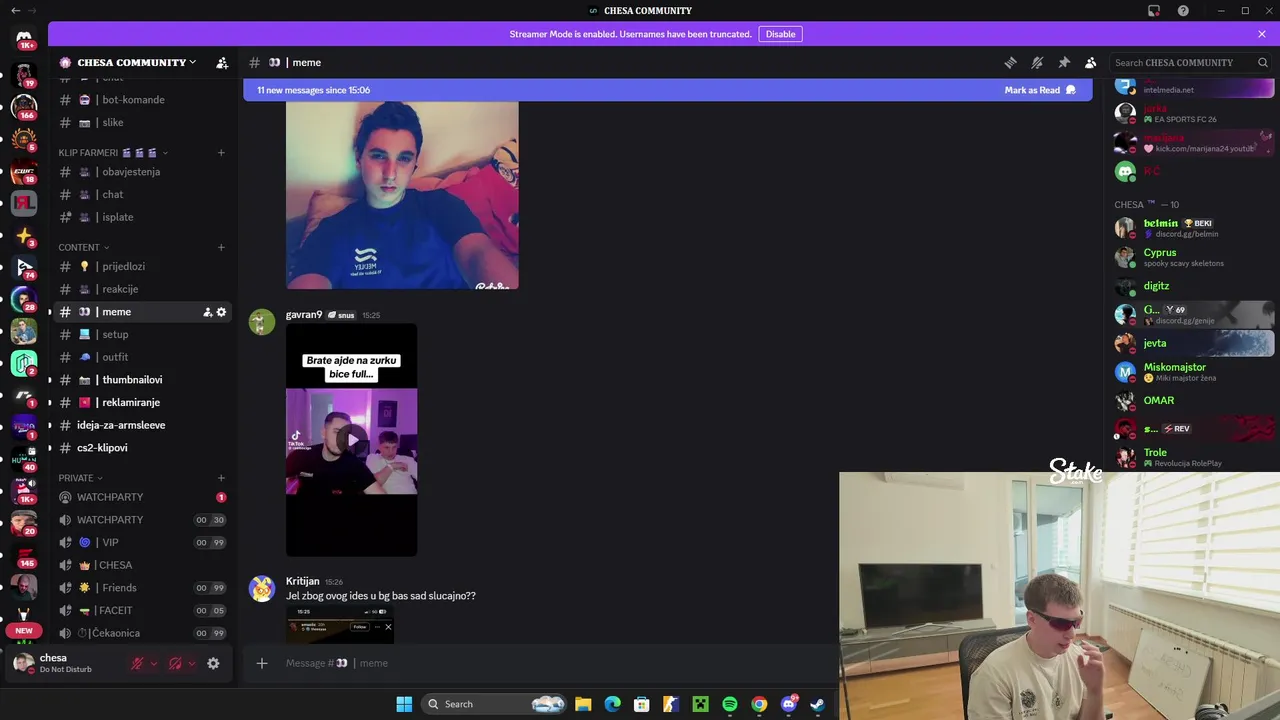Toggle microphone mute in user panel
The height and width of the screenshot is (720, 1280).
click(x=138, y=663)
